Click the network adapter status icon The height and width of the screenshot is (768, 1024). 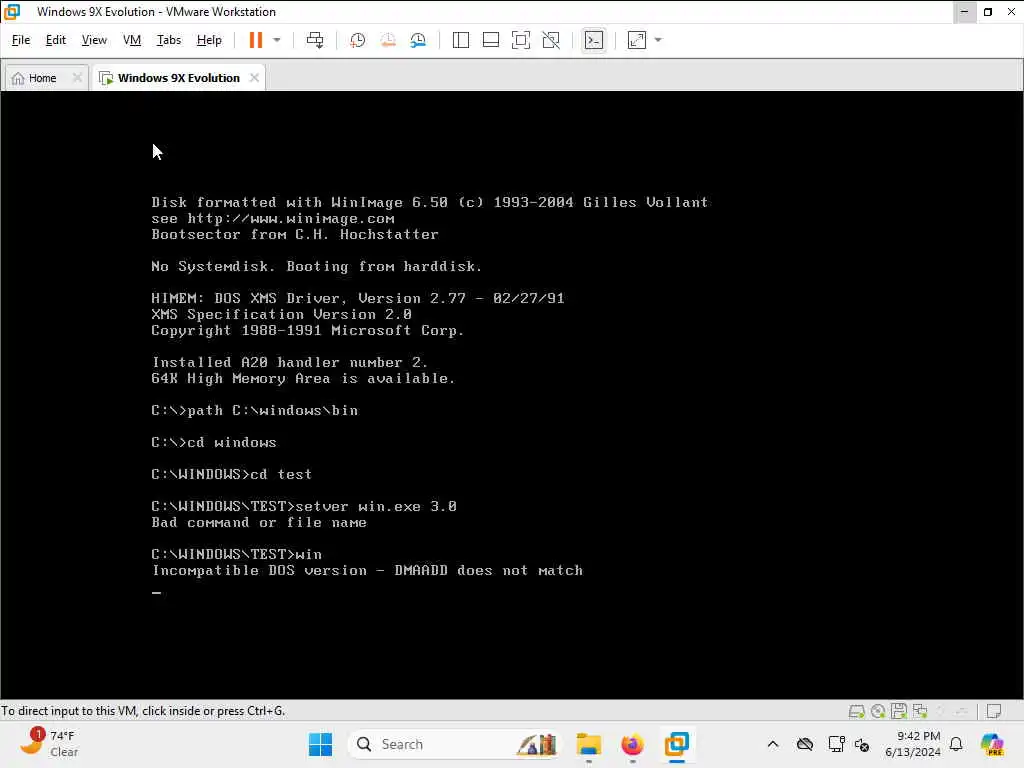tap(920, 711)
